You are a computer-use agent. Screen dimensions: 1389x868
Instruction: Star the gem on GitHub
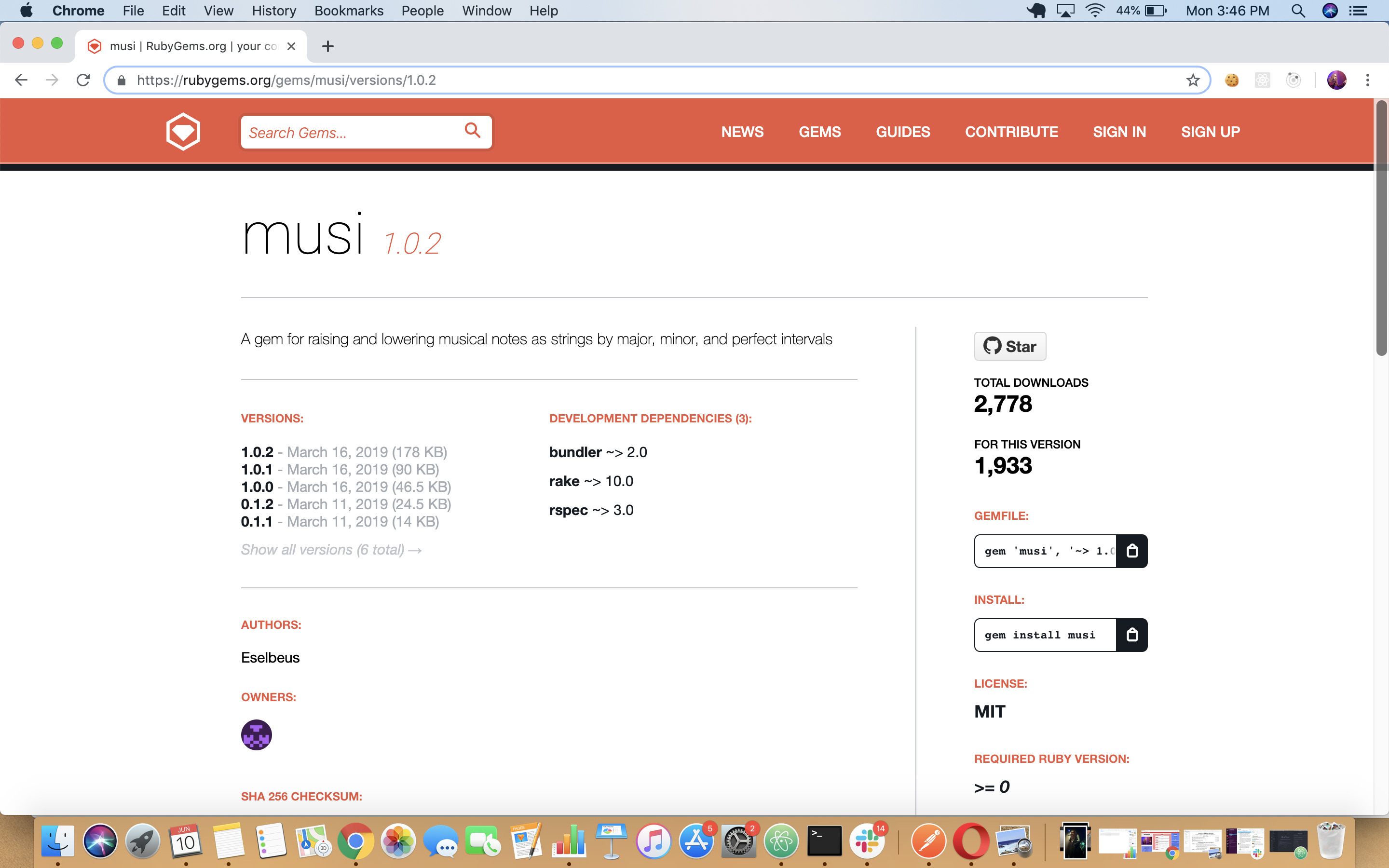pos(1009,346)
